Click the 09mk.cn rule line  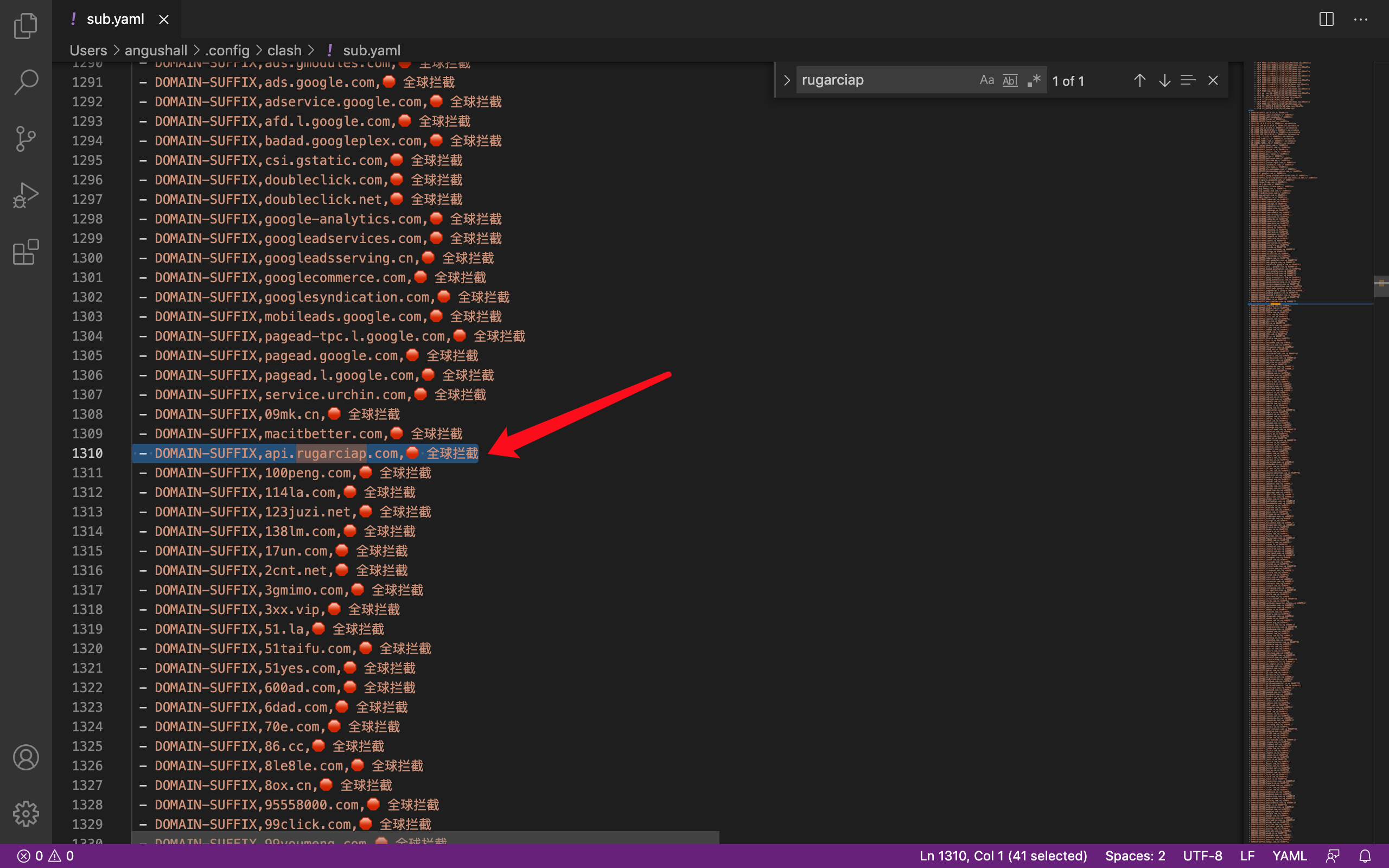pos(269,414)
